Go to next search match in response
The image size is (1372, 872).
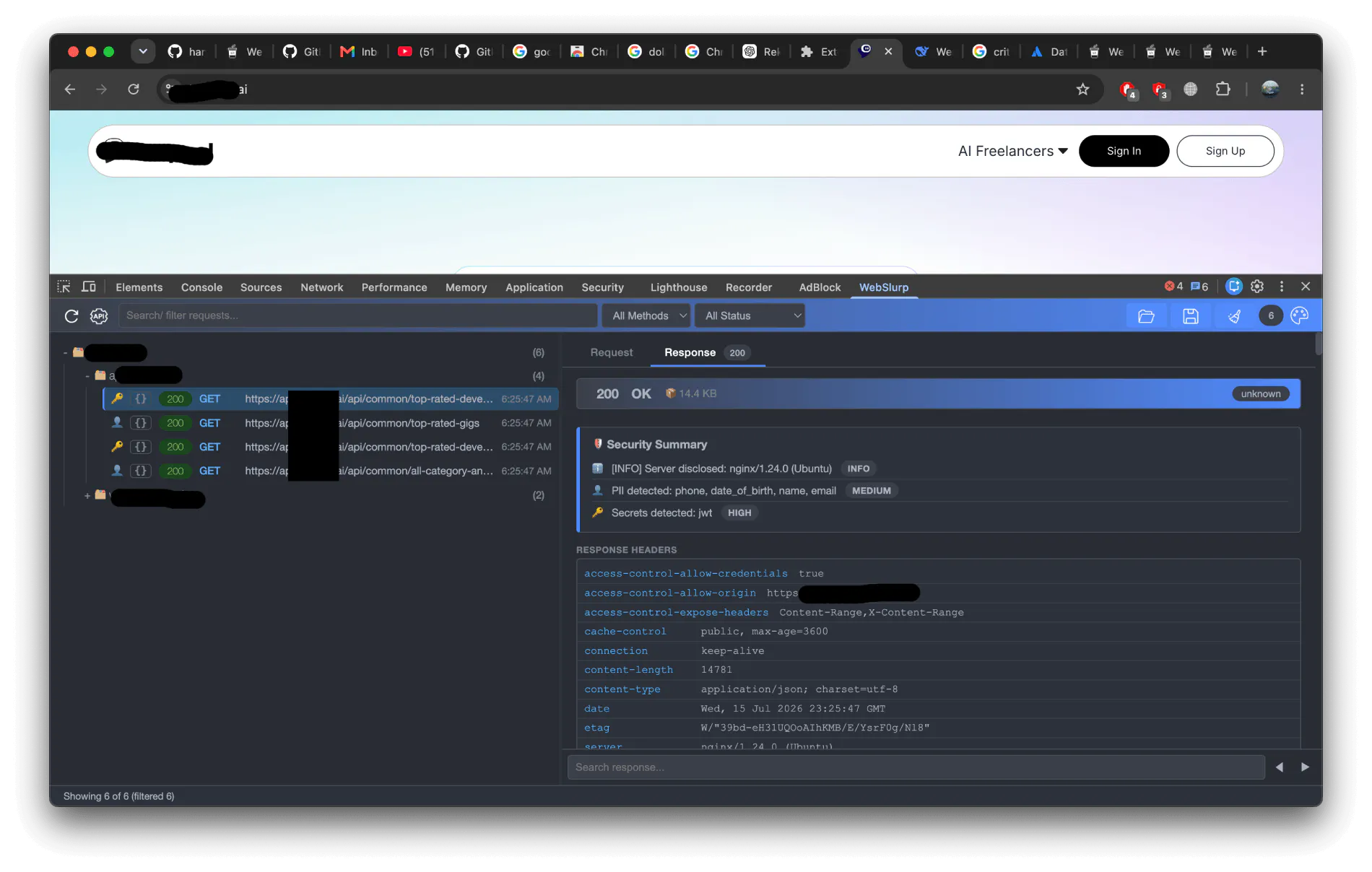click(x=1305, y=767)
